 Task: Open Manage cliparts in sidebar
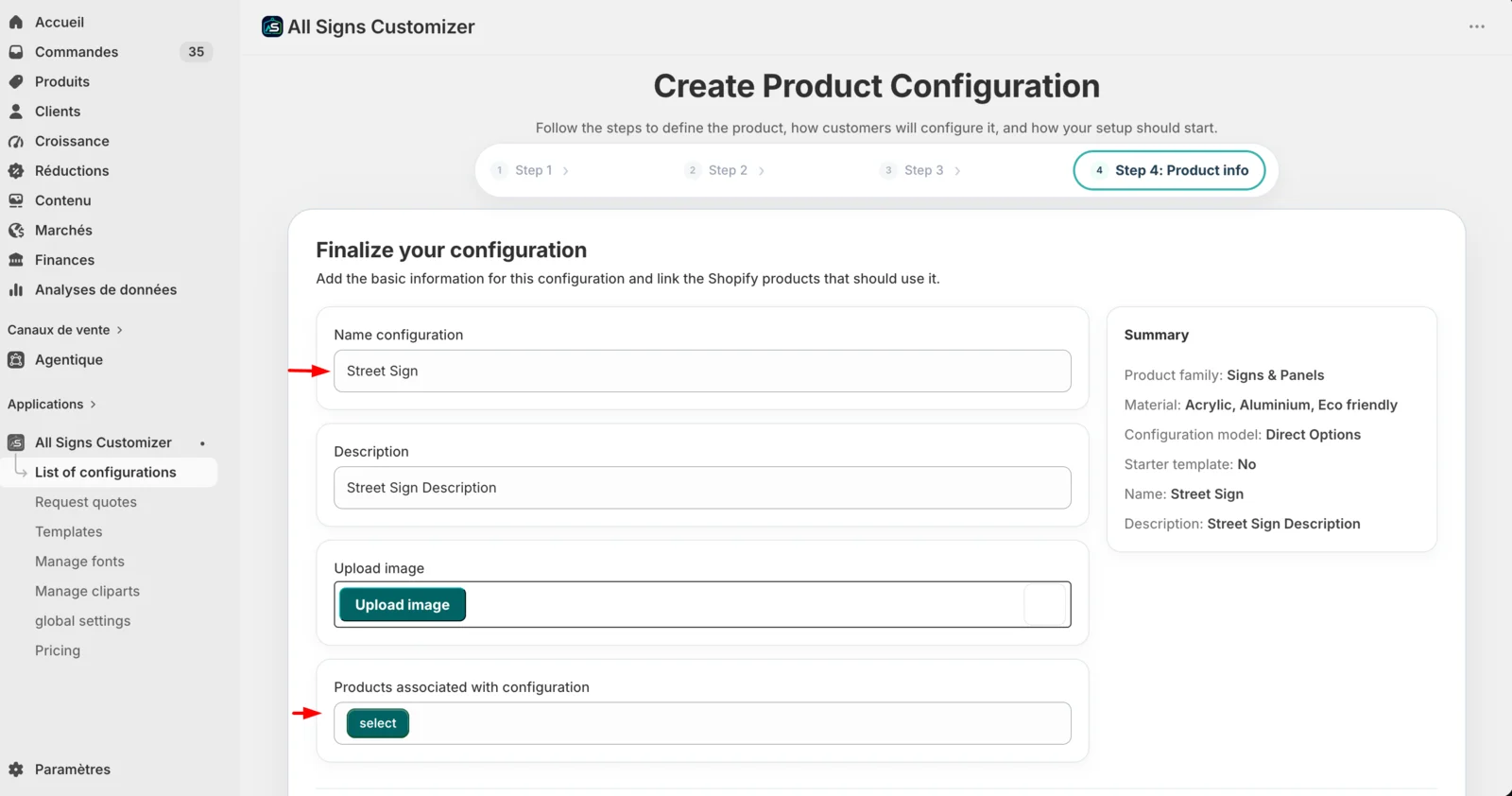88,592
